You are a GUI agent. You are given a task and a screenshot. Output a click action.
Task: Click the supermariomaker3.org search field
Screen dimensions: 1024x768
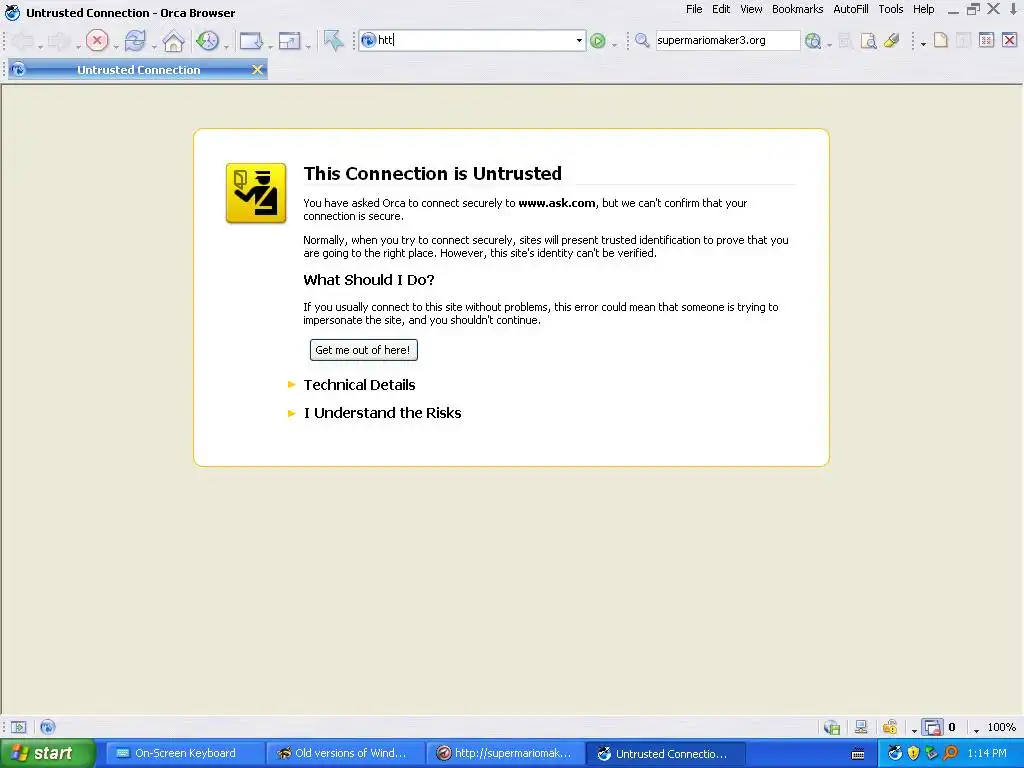[727, 40]
